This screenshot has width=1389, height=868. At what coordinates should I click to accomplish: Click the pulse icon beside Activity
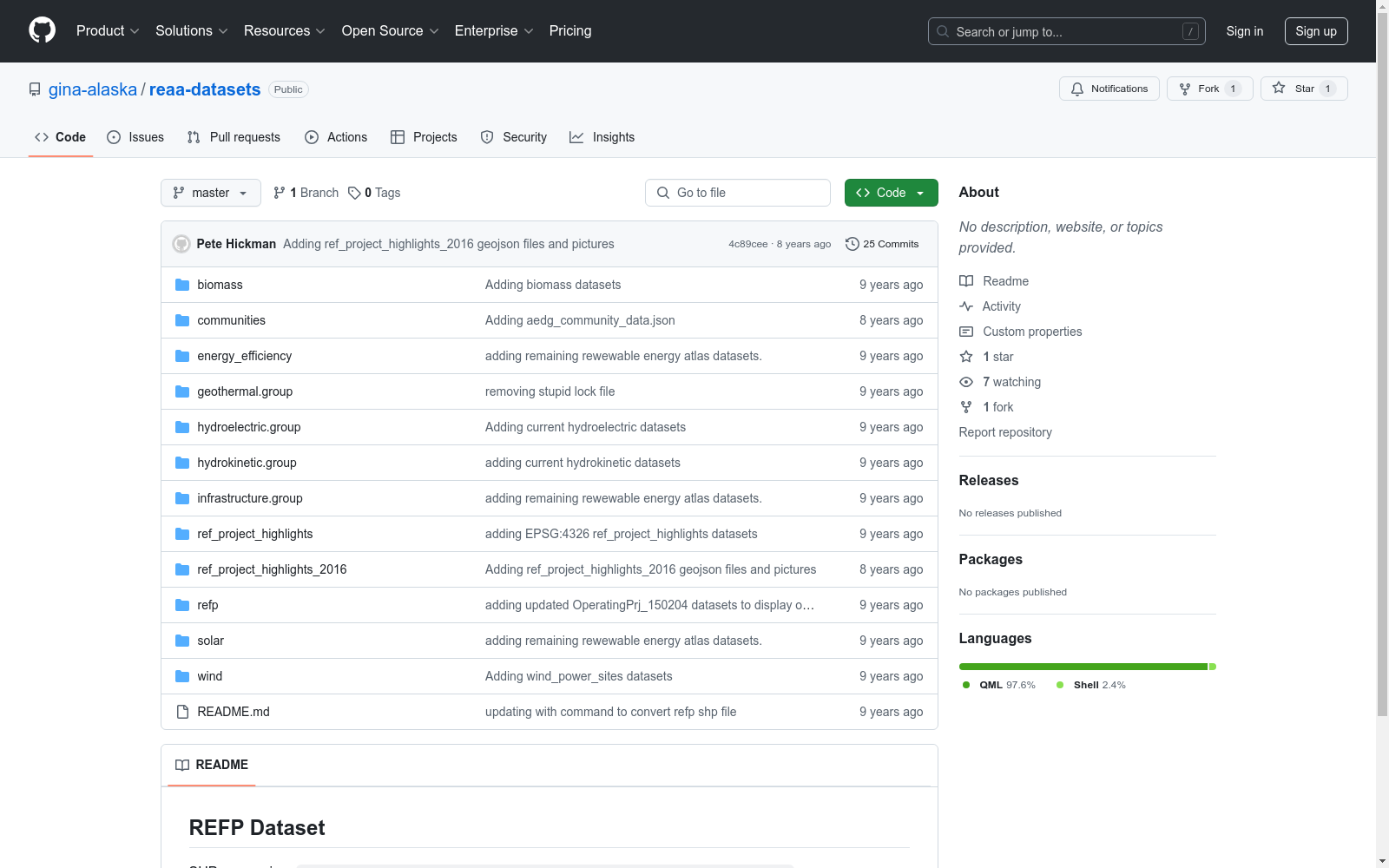966,306
